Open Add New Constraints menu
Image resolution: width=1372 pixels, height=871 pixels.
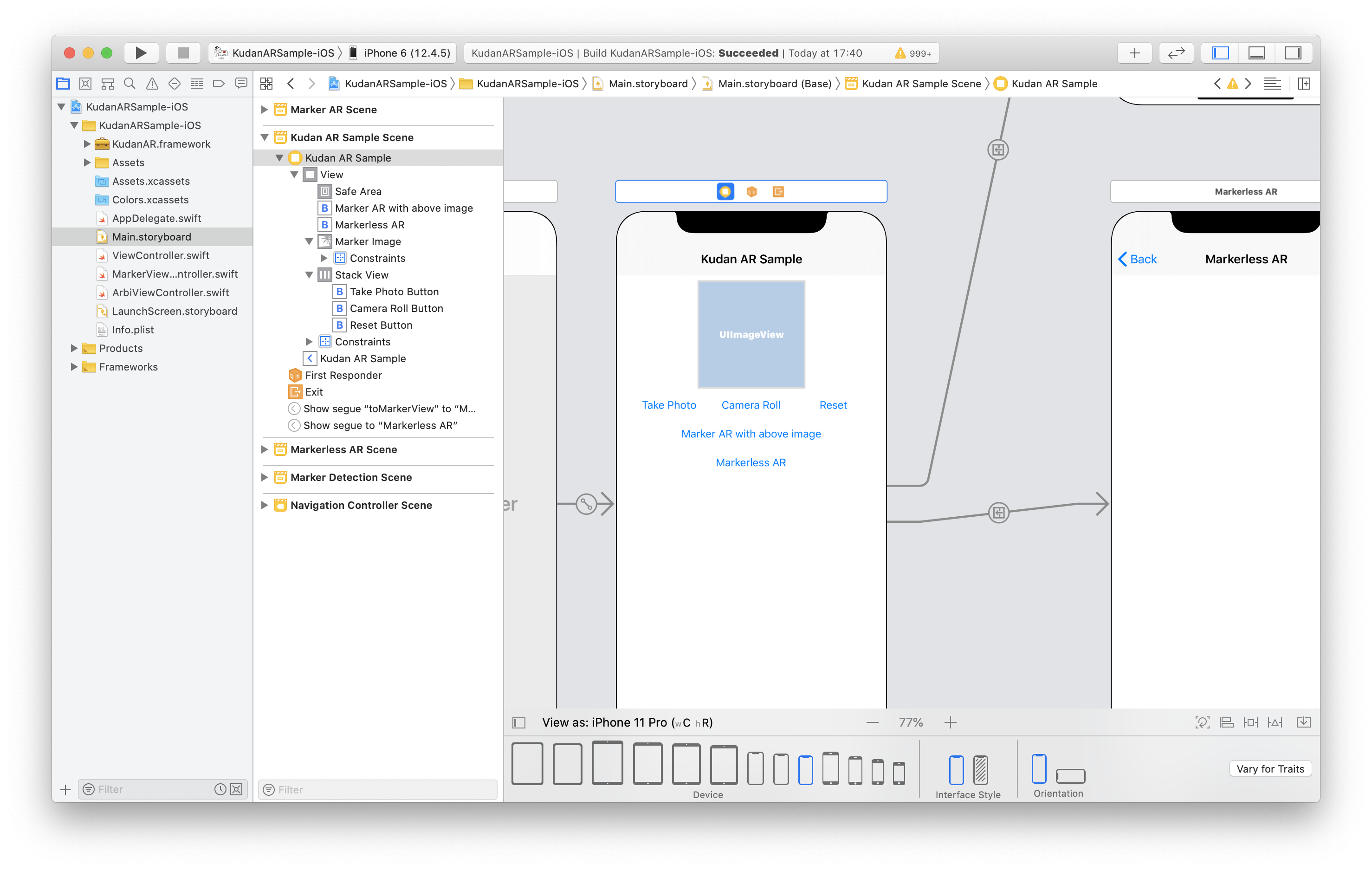click(x=1251, y=722)
